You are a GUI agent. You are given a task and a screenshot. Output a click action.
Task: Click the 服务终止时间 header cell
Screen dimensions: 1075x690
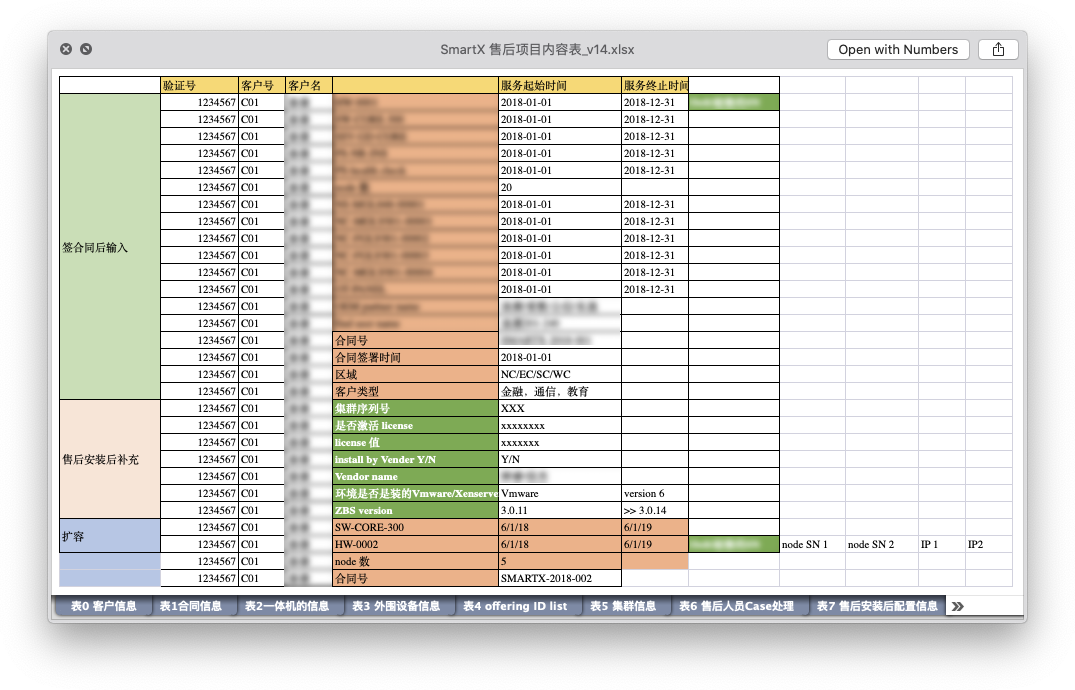[655, 86]
